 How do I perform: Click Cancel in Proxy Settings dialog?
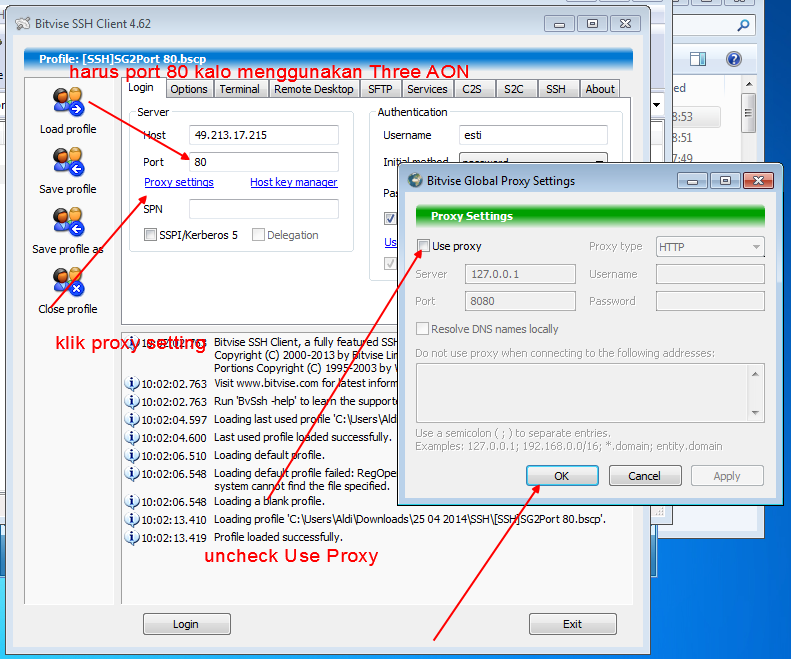[x=645, y=476]
